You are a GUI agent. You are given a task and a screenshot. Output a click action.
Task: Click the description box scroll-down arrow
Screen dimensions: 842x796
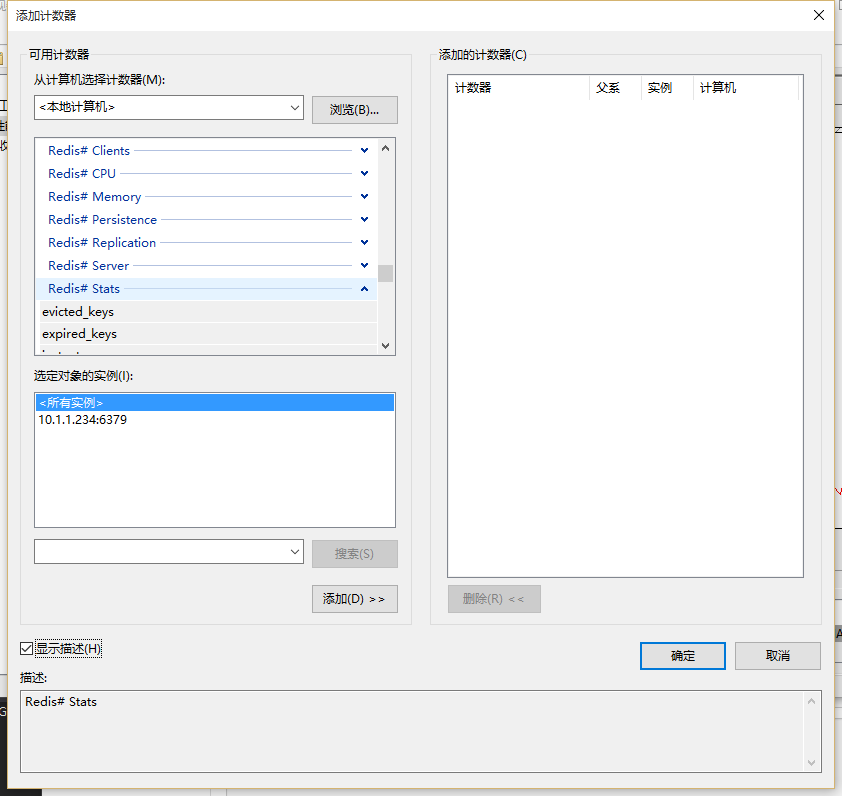click(x=811, y=763)
